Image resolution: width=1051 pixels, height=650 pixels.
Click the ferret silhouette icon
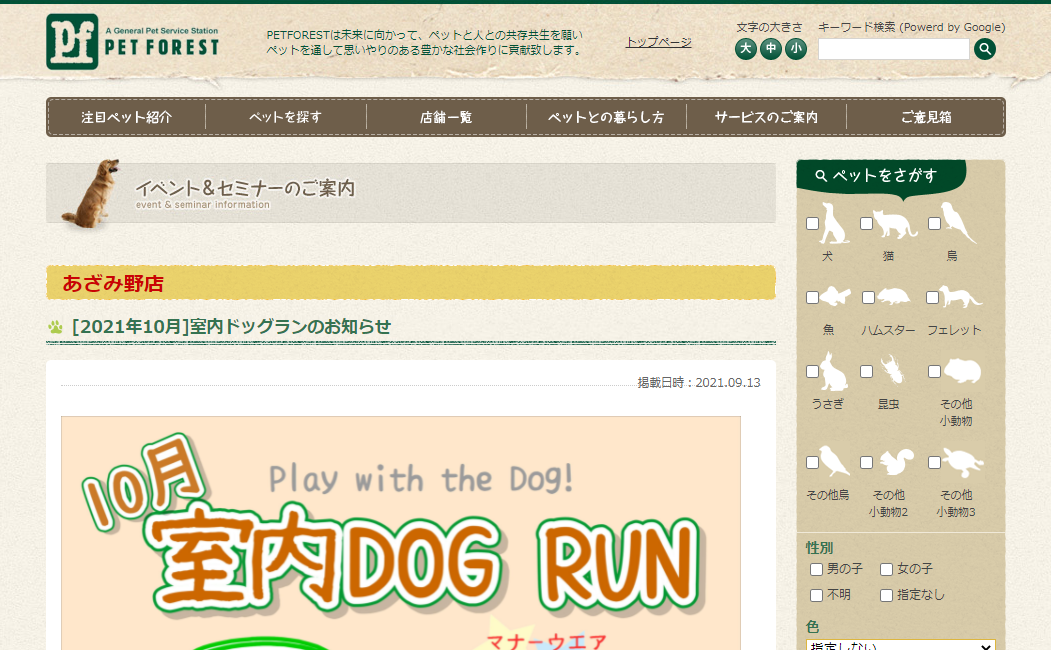[x=961, y=297]
